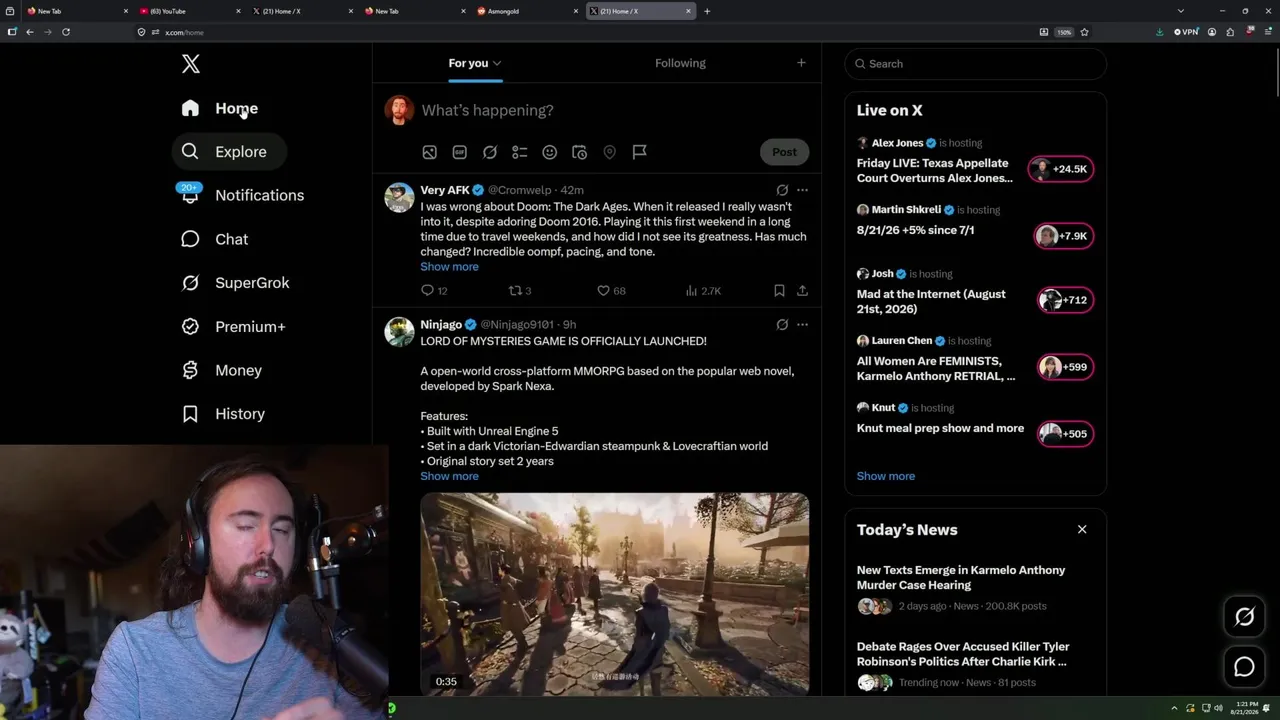Repost Very AFK's Doom post
1280x720 pixels.
click(520, 291)
